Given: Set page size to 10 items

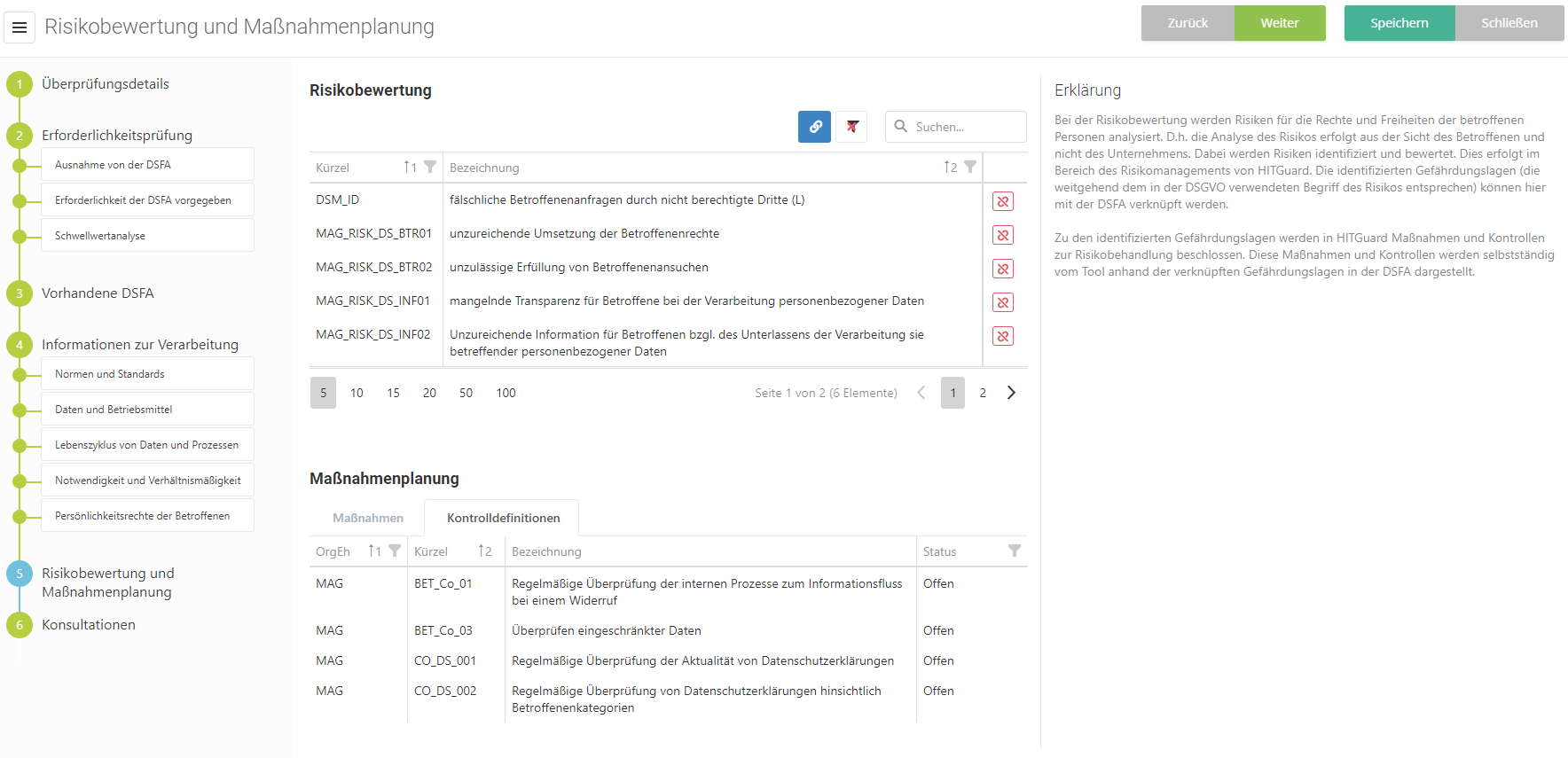Looking at the screenshot, I should [x=357, y=393].
